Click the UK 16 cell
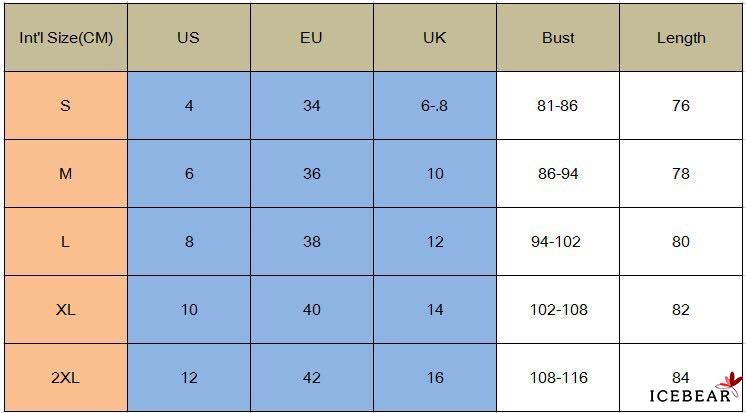The height and width of the screenshot is (413, 746). tap(434, 378)
